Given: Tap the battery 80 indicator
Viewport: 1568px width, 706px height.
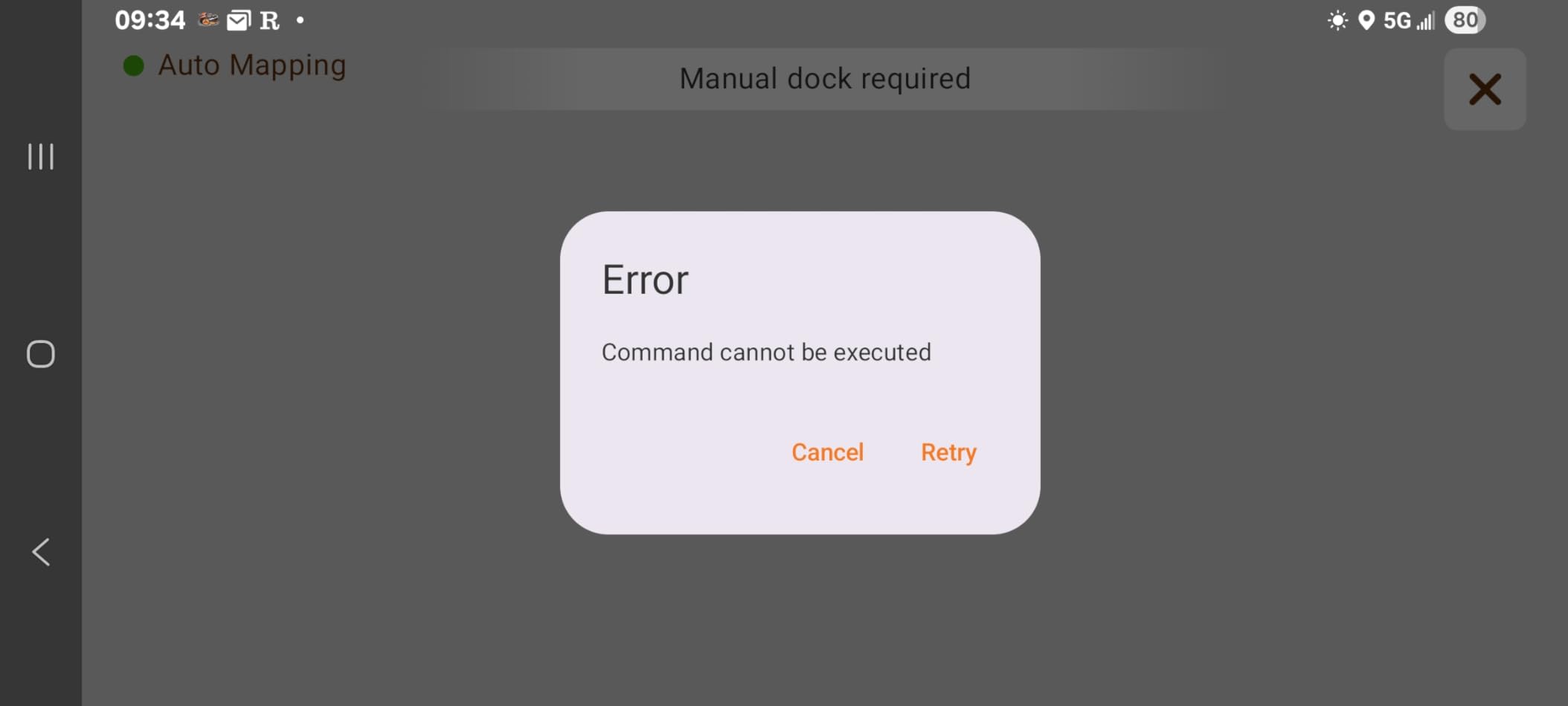Looking at the screenshot, I should (x=1465, y=20).
